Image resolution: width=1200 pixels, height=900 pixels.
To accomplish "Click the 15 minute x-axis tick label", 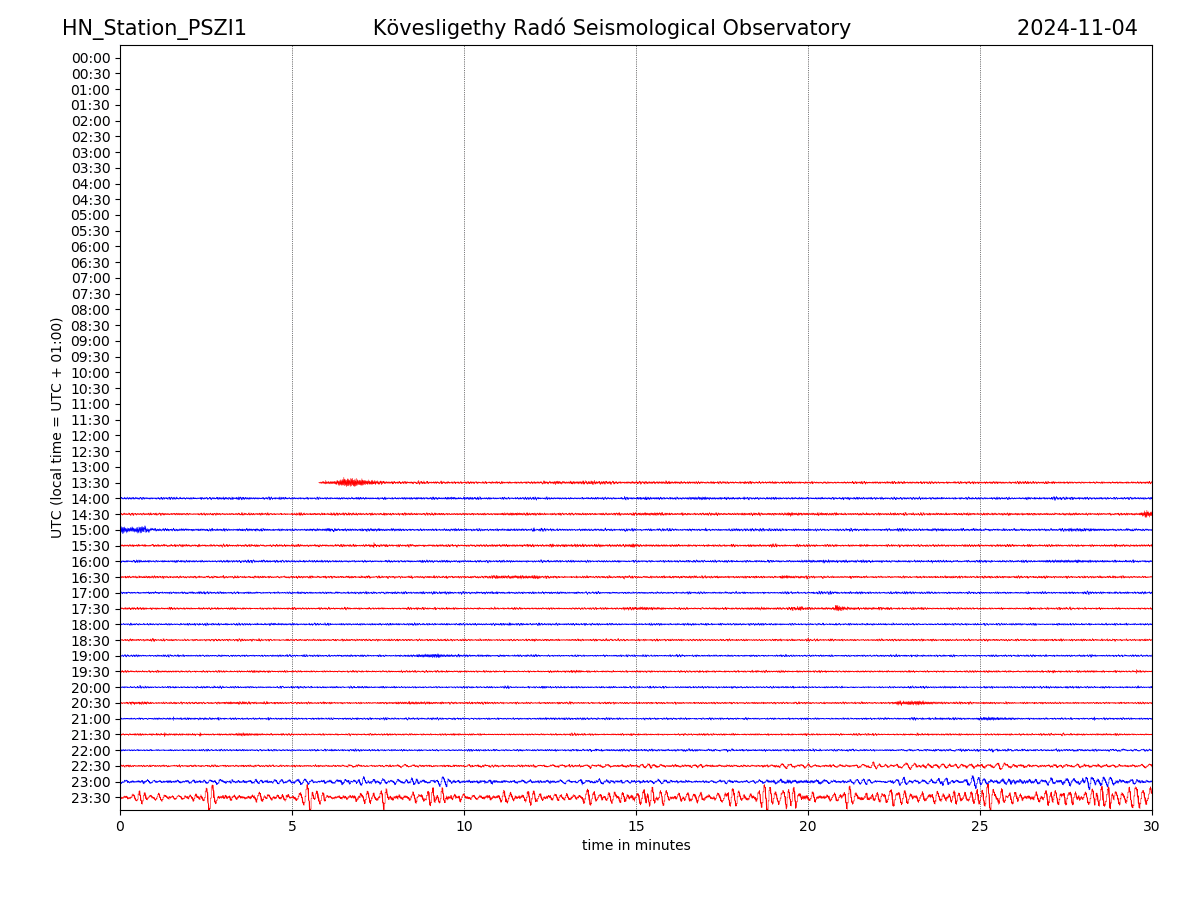I will 636,827.
